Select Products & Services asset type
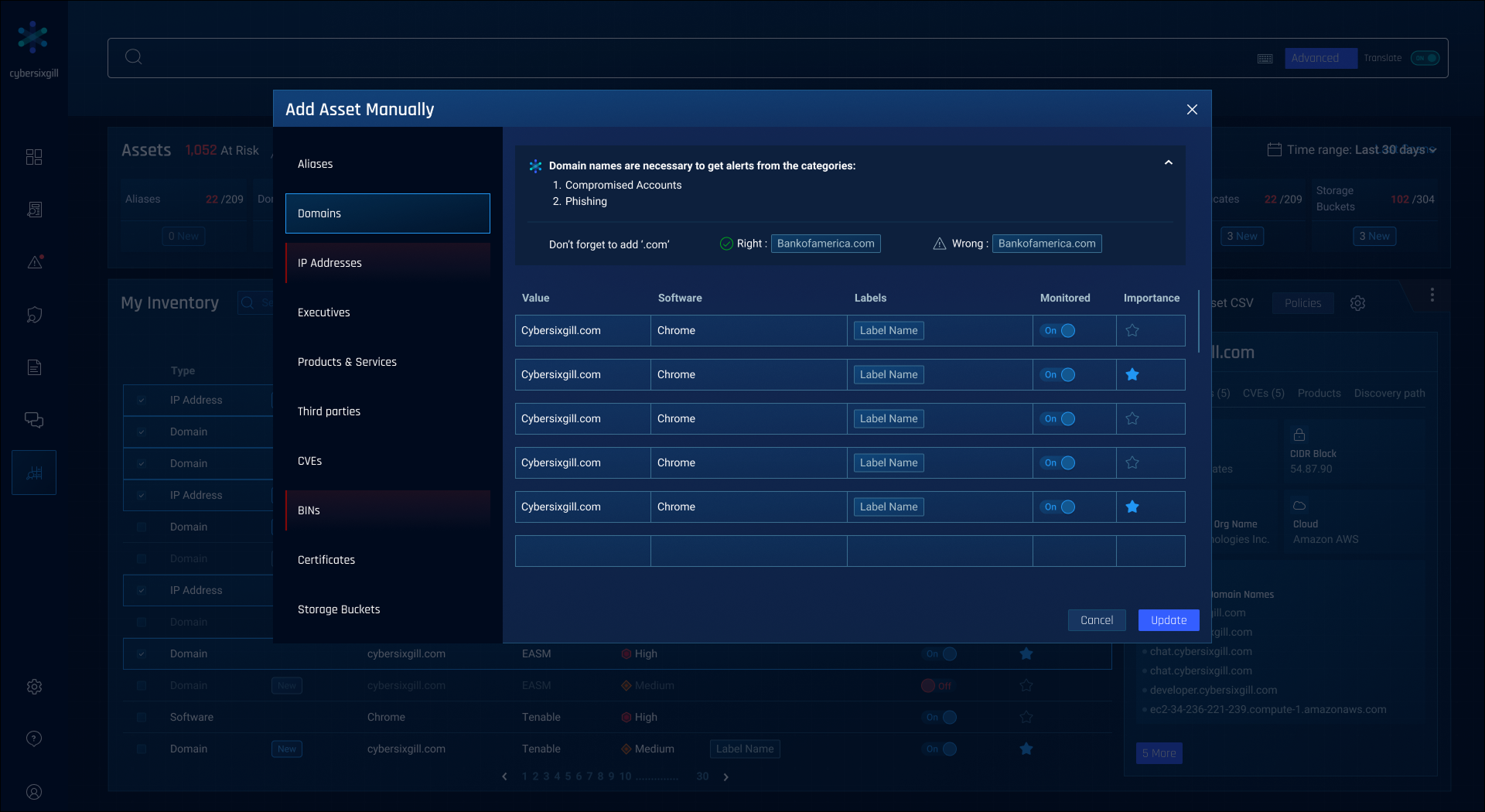 [x=387, y=362]
